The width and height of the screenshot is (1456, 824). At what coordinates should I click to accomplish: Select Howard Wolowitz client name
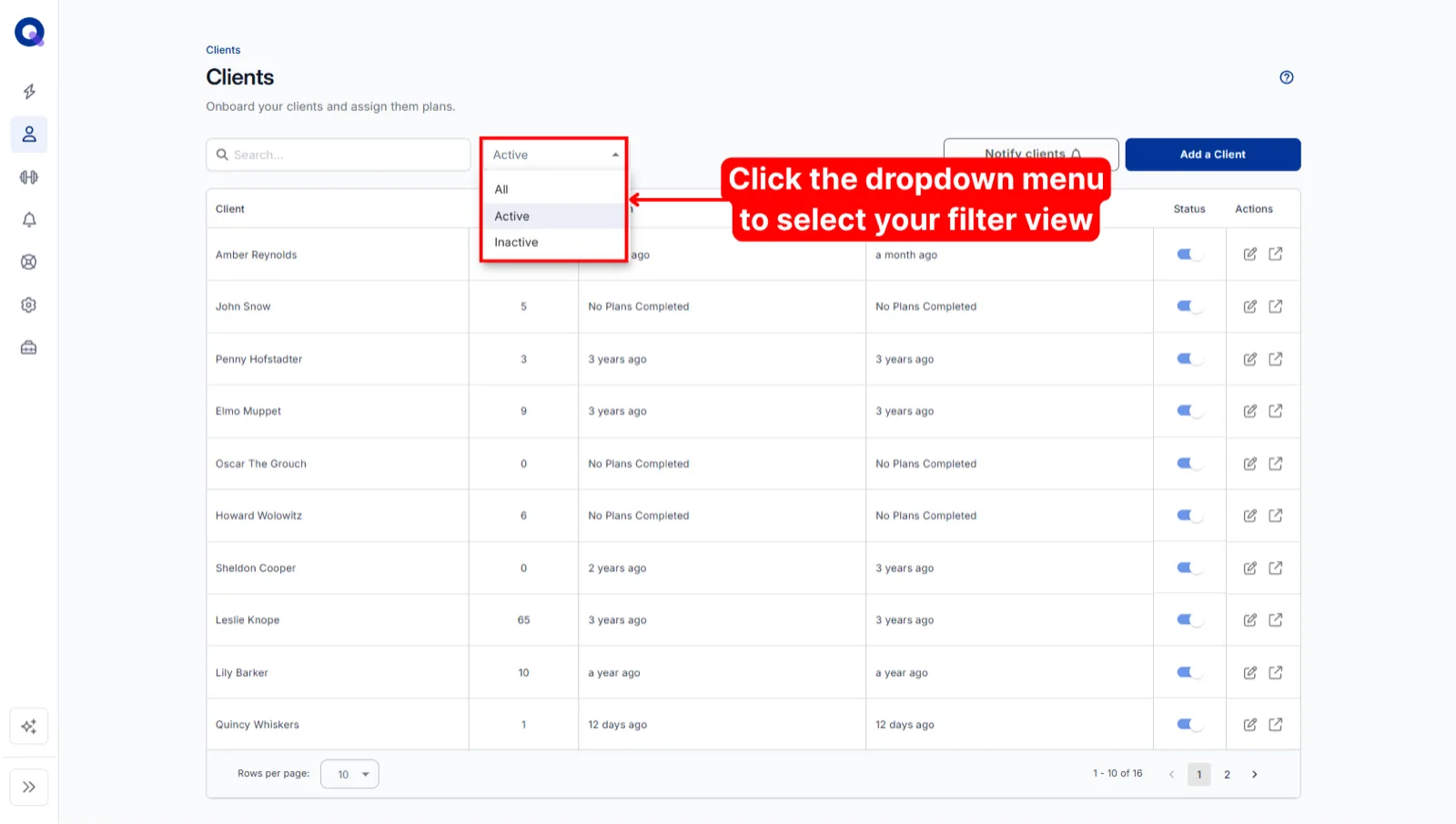pos(258,516)
